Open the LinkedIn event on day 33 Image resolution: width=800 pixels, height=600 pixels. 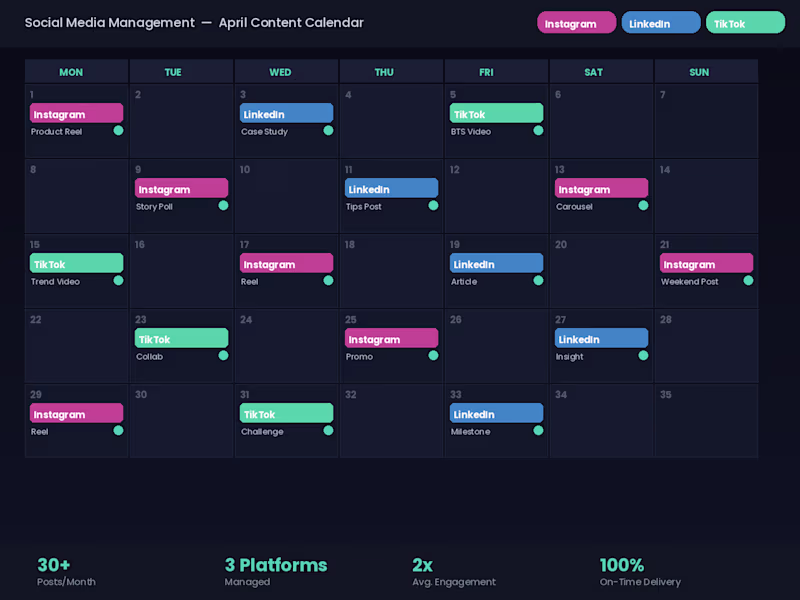tap(496, 413)
